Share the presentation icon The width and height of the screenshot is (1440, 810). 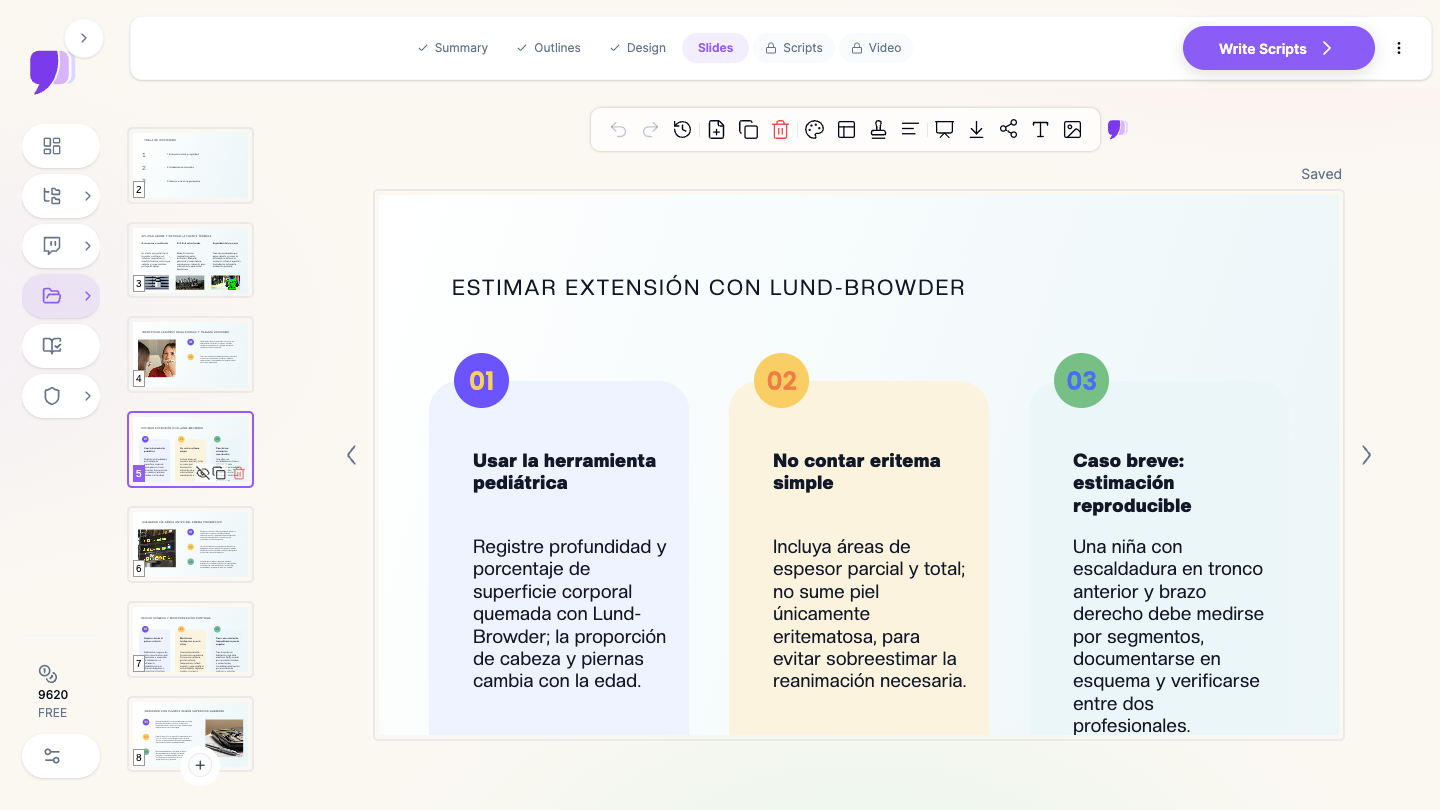(1008, 130)
